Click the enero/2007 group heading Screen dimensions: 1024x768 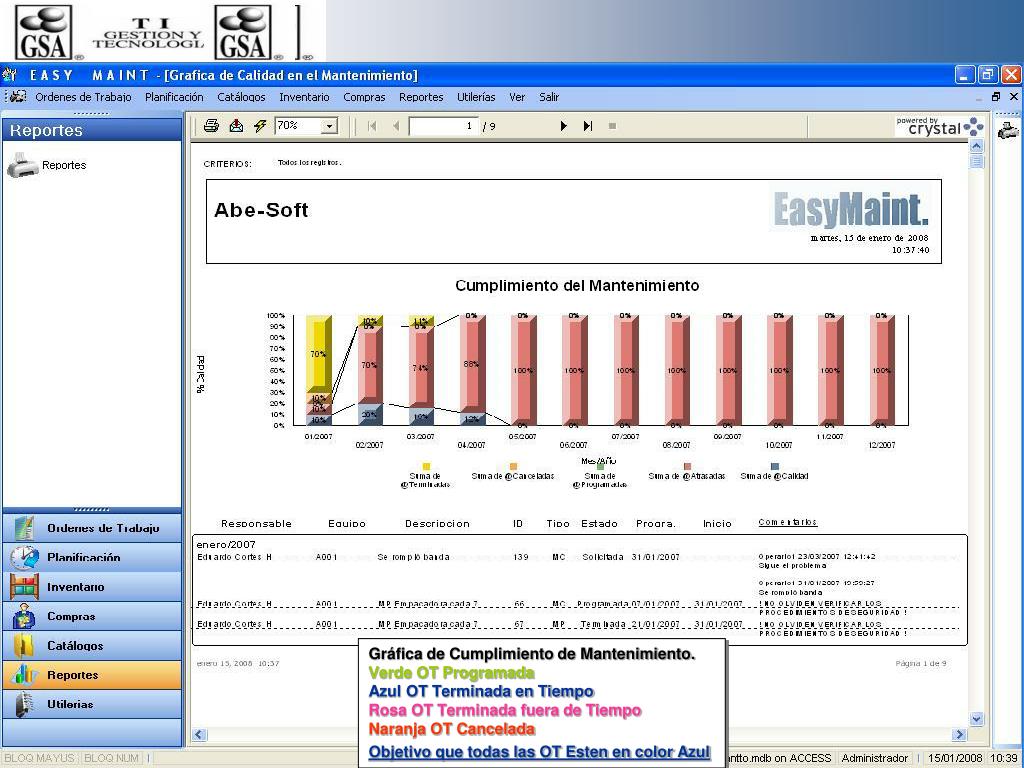point(226,544)
